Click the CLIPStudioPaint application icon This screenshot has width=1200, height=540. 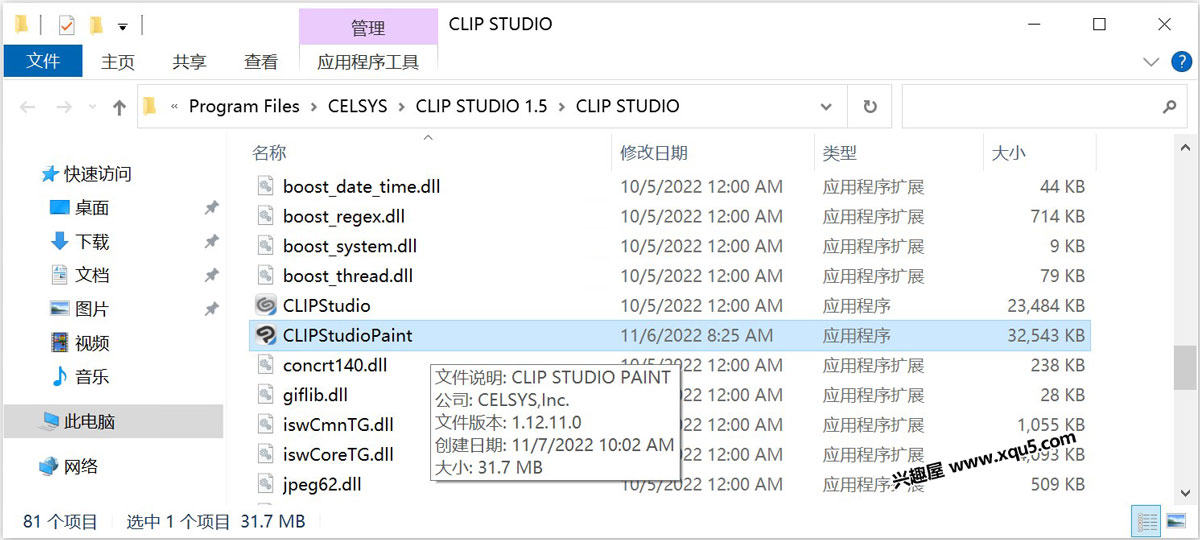pos(266,335)
